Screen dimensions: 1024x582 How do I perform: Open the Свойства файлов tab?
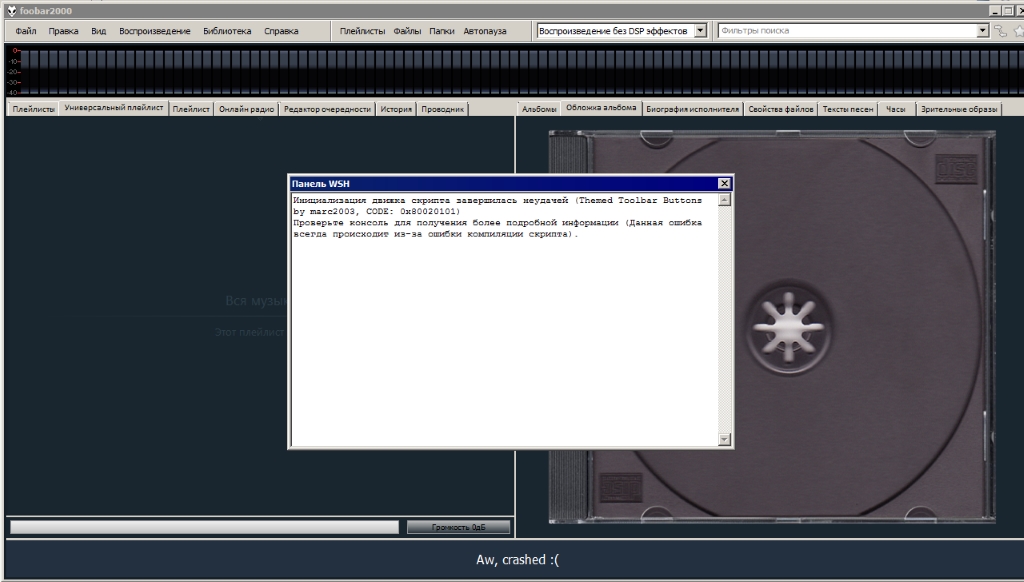(780, 109)
